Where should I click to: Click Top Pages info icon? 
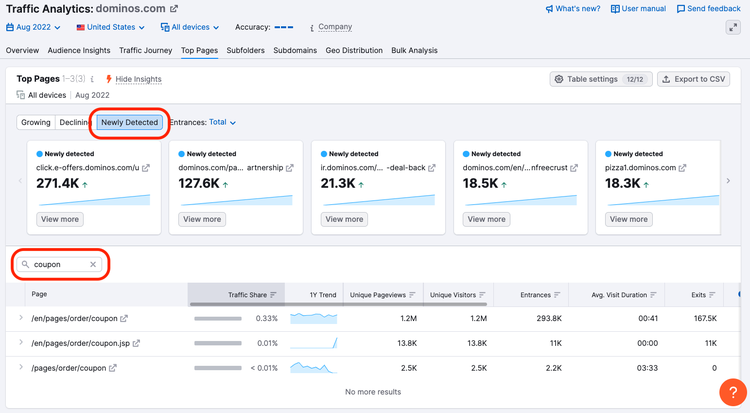point(92,79)
